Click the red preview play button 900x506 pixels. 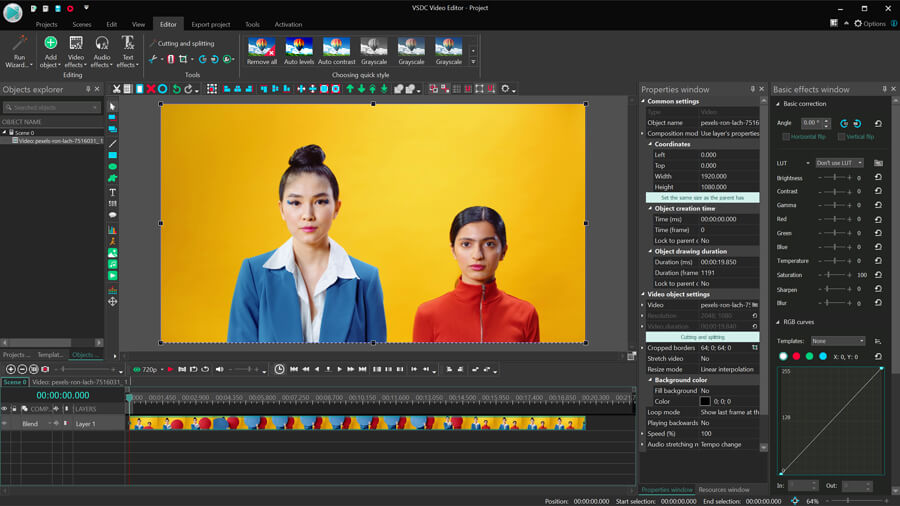pos(170,369)
